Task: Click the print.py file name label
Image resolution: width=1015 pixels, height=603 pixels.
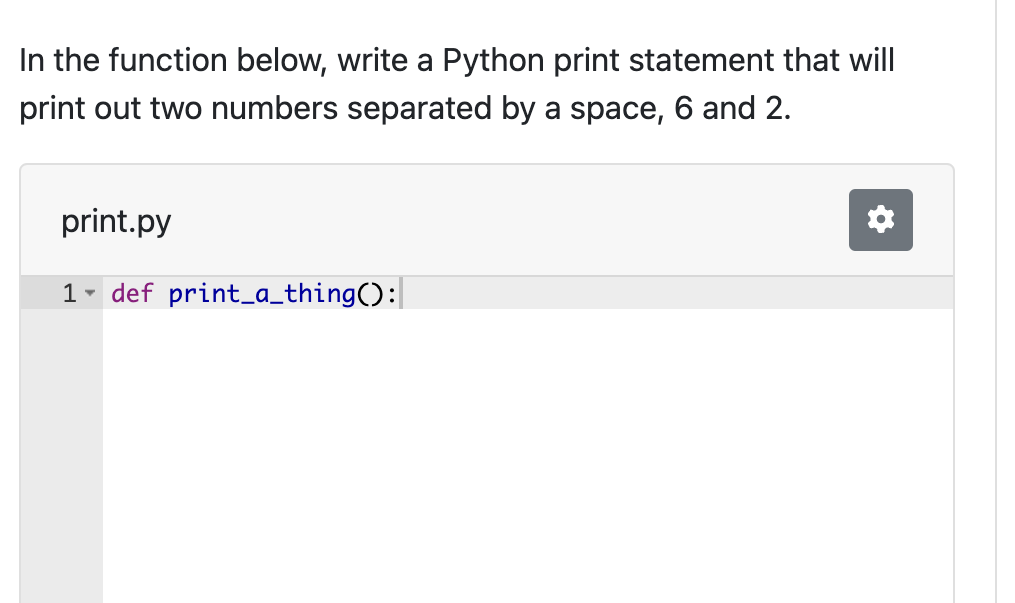Action: point(116,221)
